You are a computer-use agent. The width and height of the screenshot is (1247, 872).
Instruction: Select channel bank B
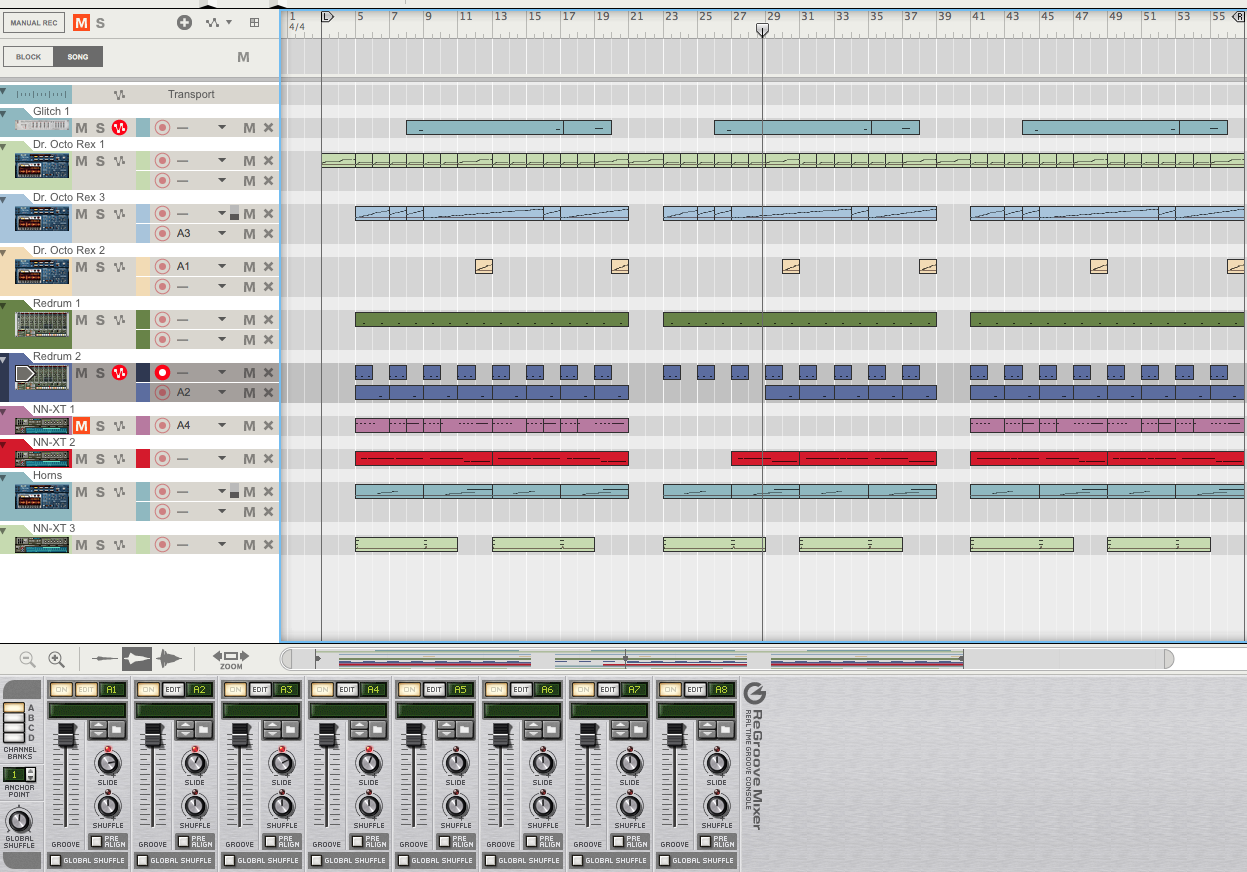pos(13,718)
